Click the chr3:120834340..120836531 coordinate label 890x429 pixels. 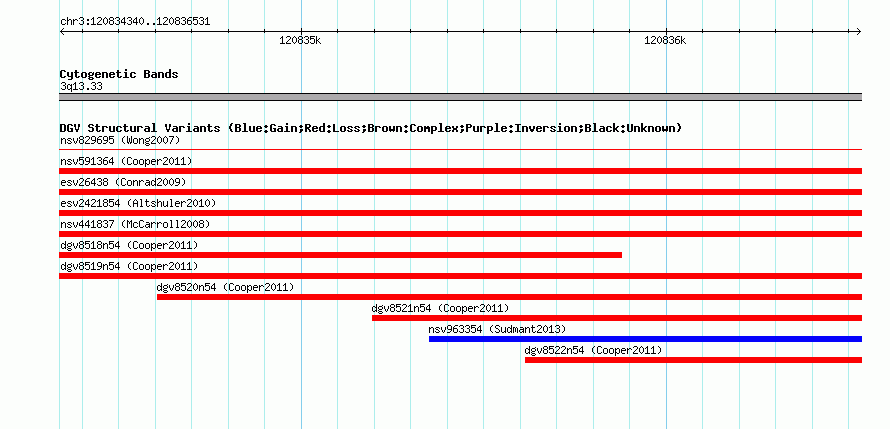click(x=135, y=22)
